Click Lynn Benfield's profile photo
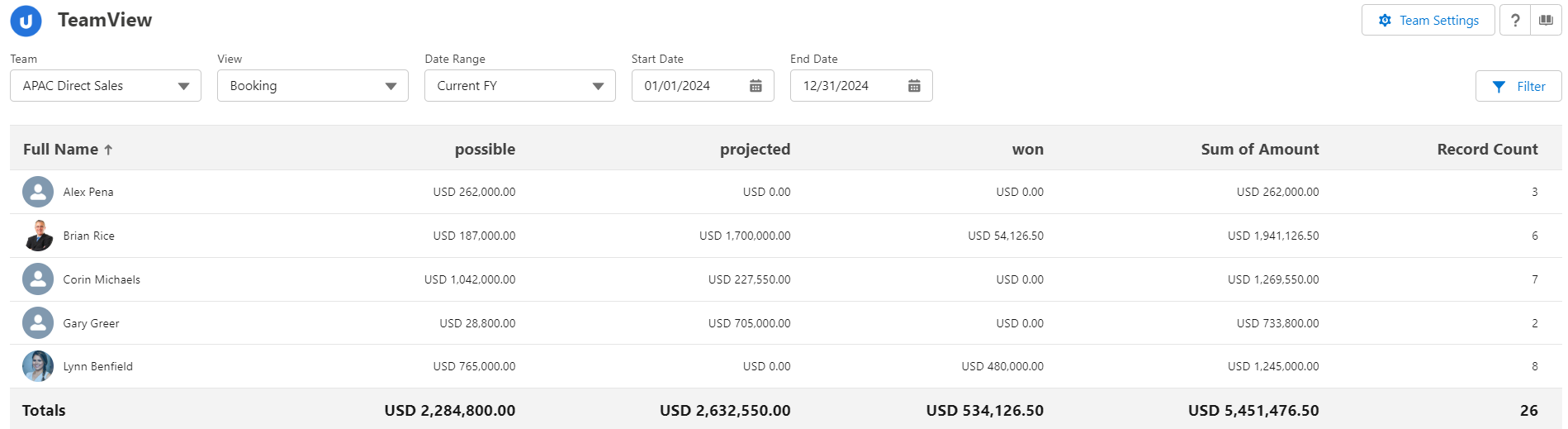Viewport: 1568px width, 429px height. click(38, 366)
